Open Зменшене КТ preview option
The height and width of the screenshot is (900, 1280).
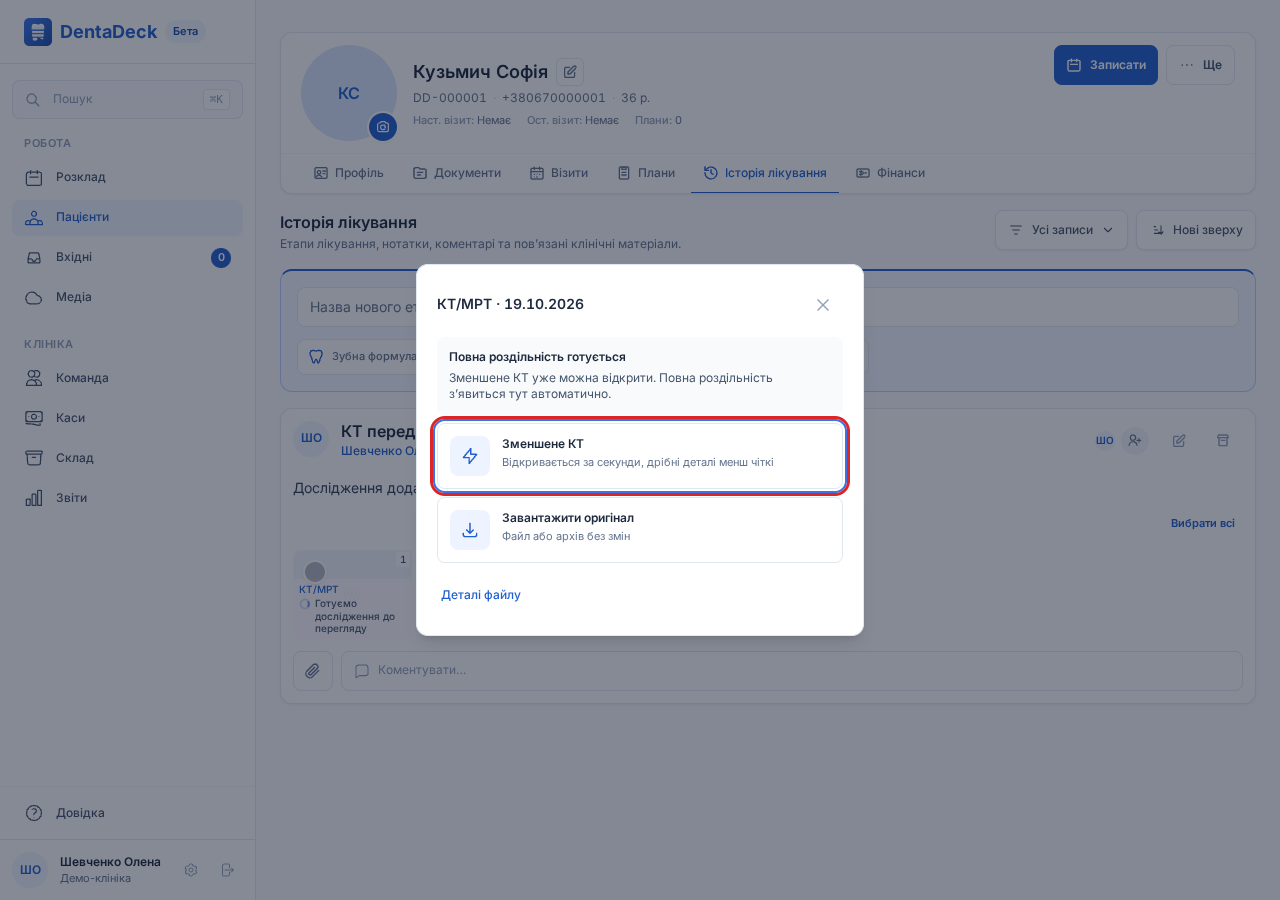tap(640, 456)
